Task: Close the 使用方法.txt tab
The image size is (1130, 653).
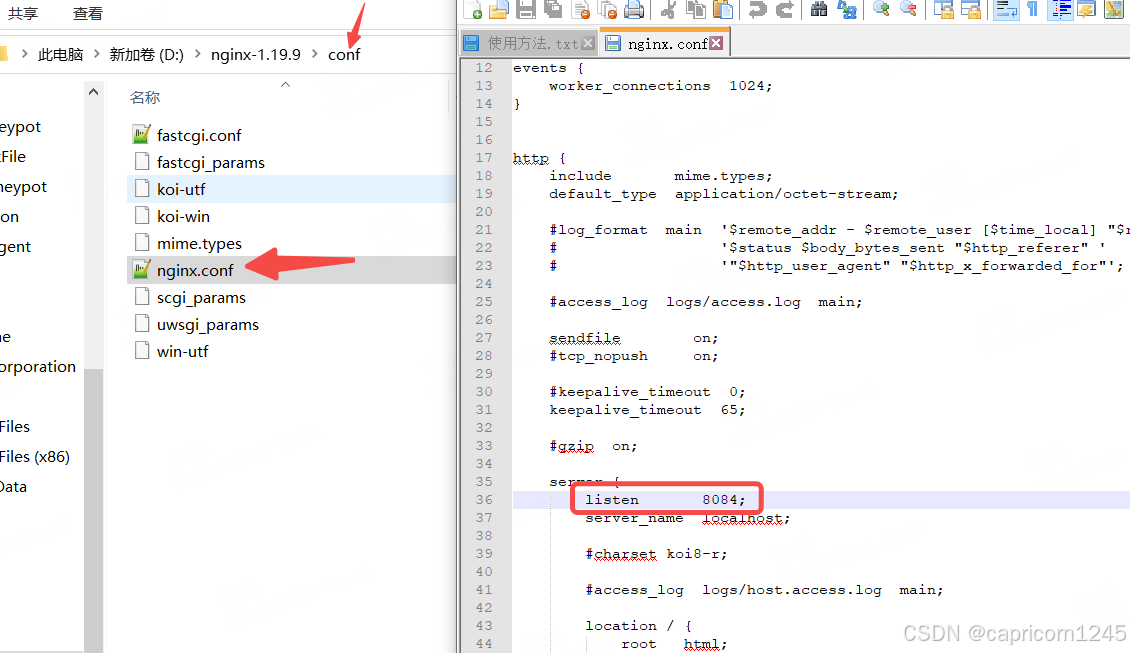Action: [588, 43]
